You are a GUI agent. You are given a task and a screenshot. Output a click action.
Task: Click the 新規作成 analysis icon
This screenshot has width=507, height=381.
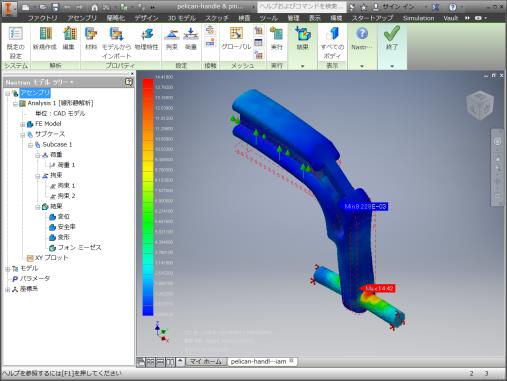(x=45, y=33)
